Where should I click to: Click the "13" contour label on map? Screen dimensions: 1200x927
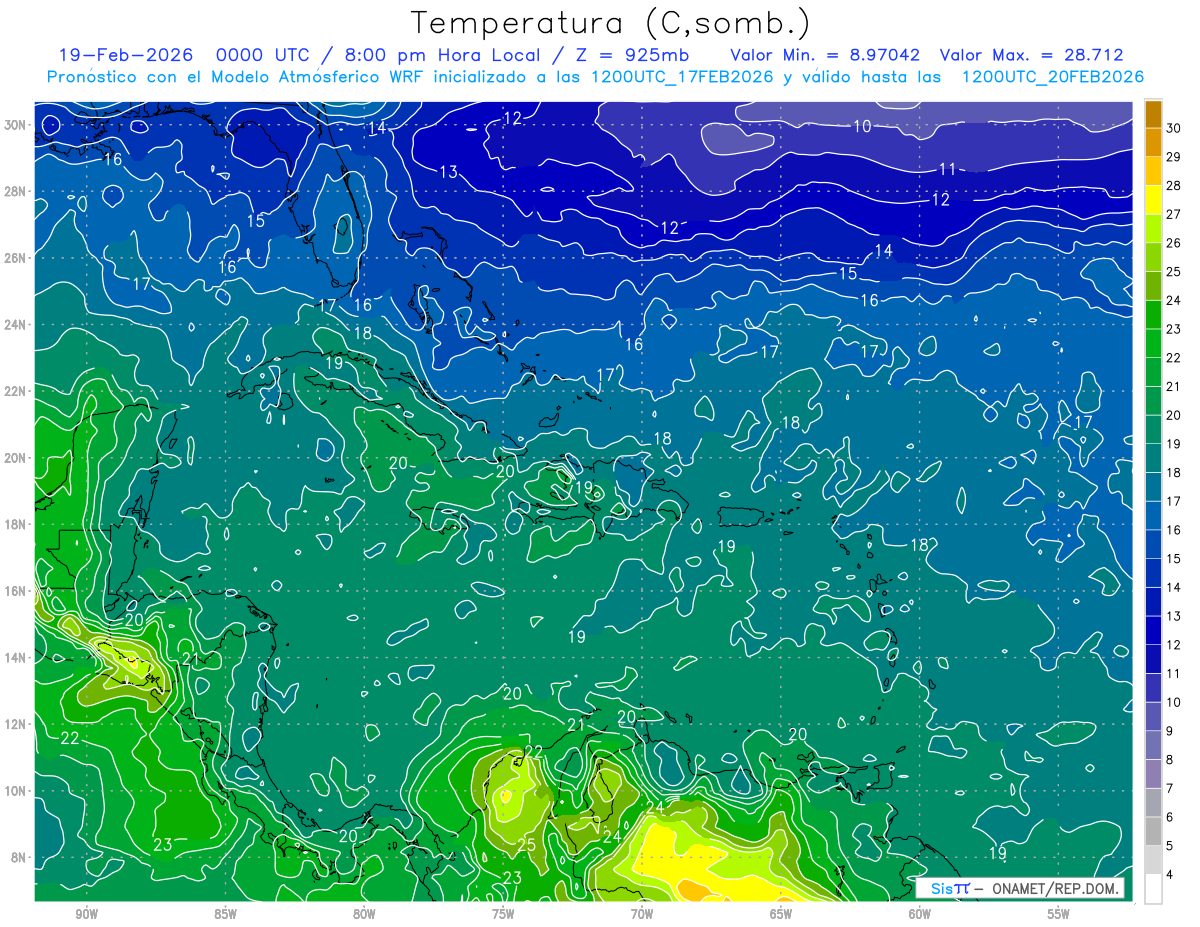pos(449,172)
